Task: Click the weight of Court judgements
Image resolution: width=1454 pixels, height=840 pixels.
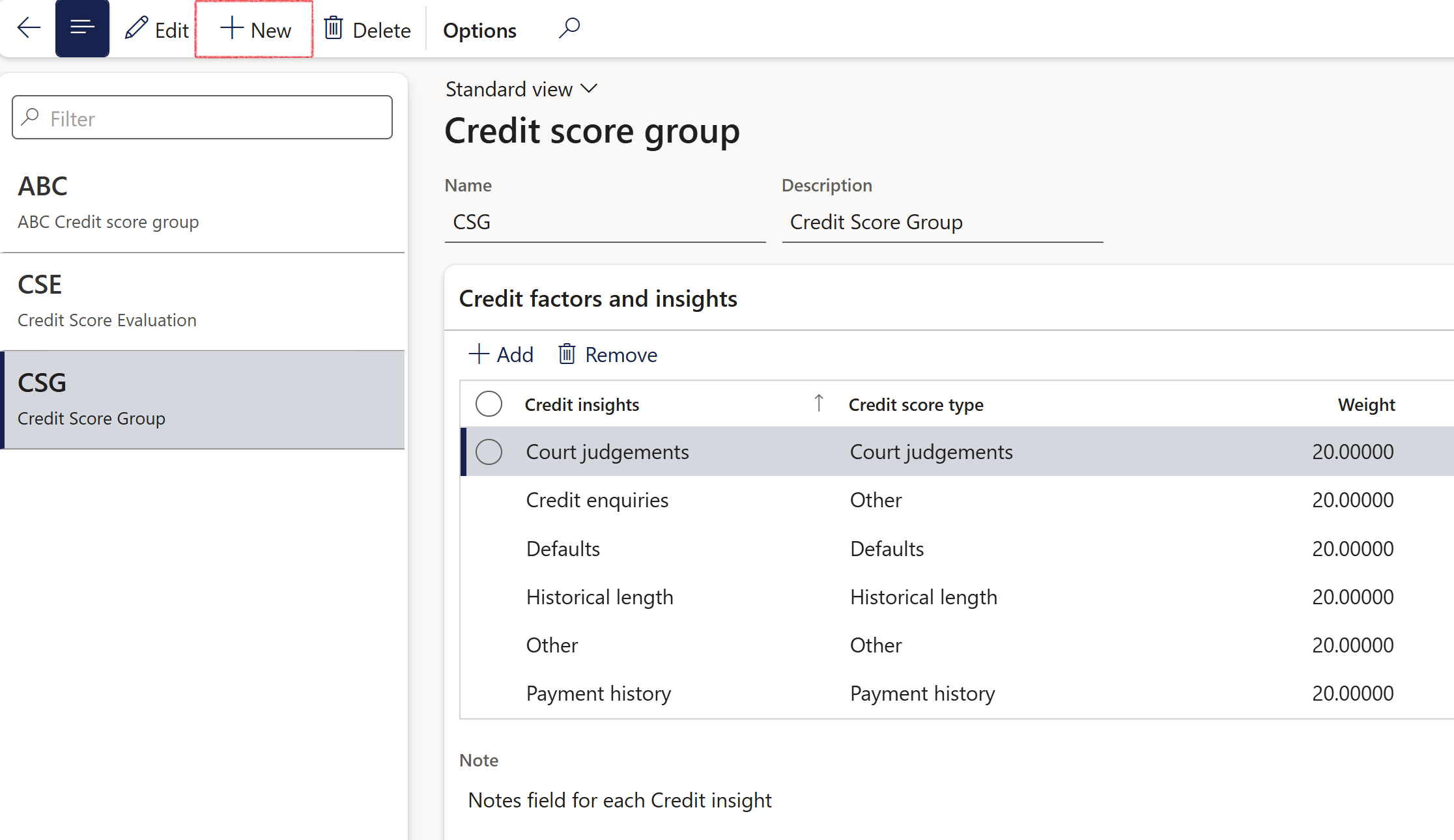Action: tap(1352, 452)
